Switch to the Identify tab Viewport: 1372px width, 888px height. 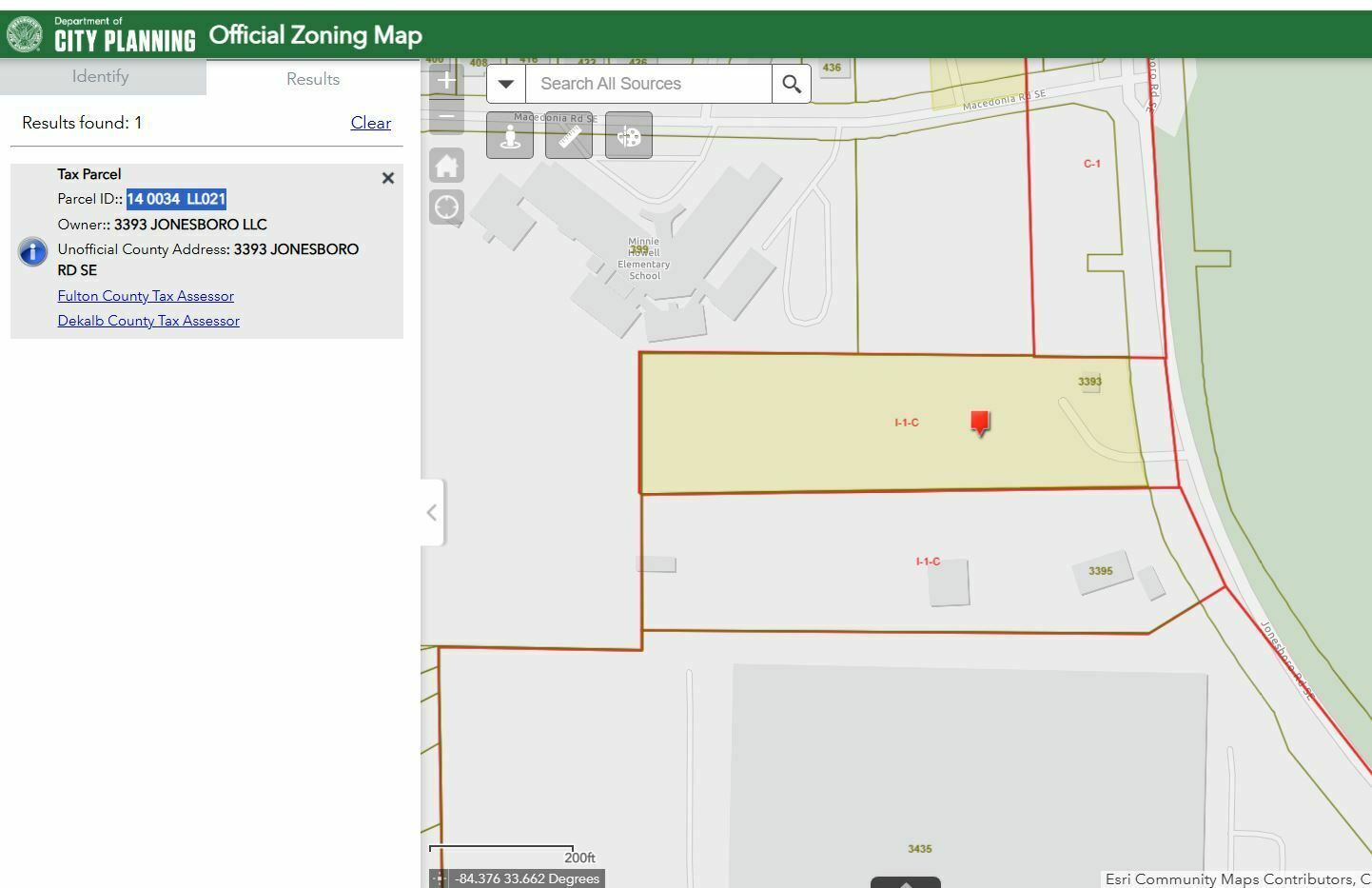pyautogui.click(x=101, y=77)
